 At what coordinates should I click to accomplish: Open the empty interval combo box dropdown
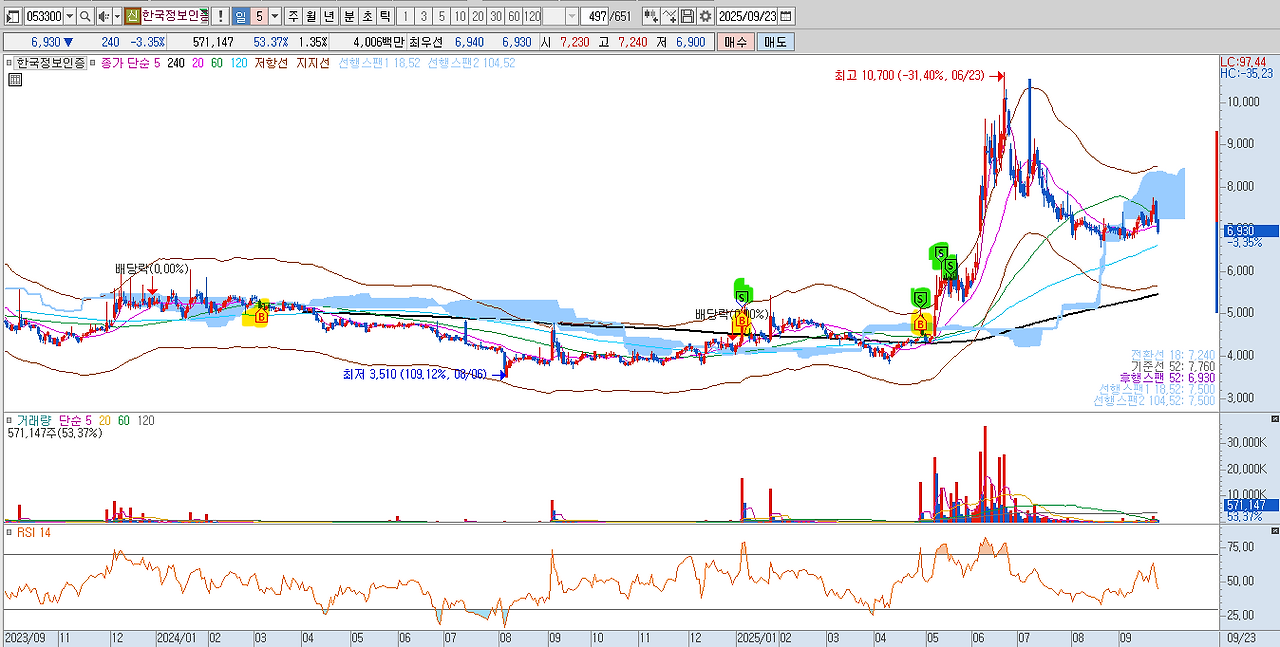tap(572, 16)
